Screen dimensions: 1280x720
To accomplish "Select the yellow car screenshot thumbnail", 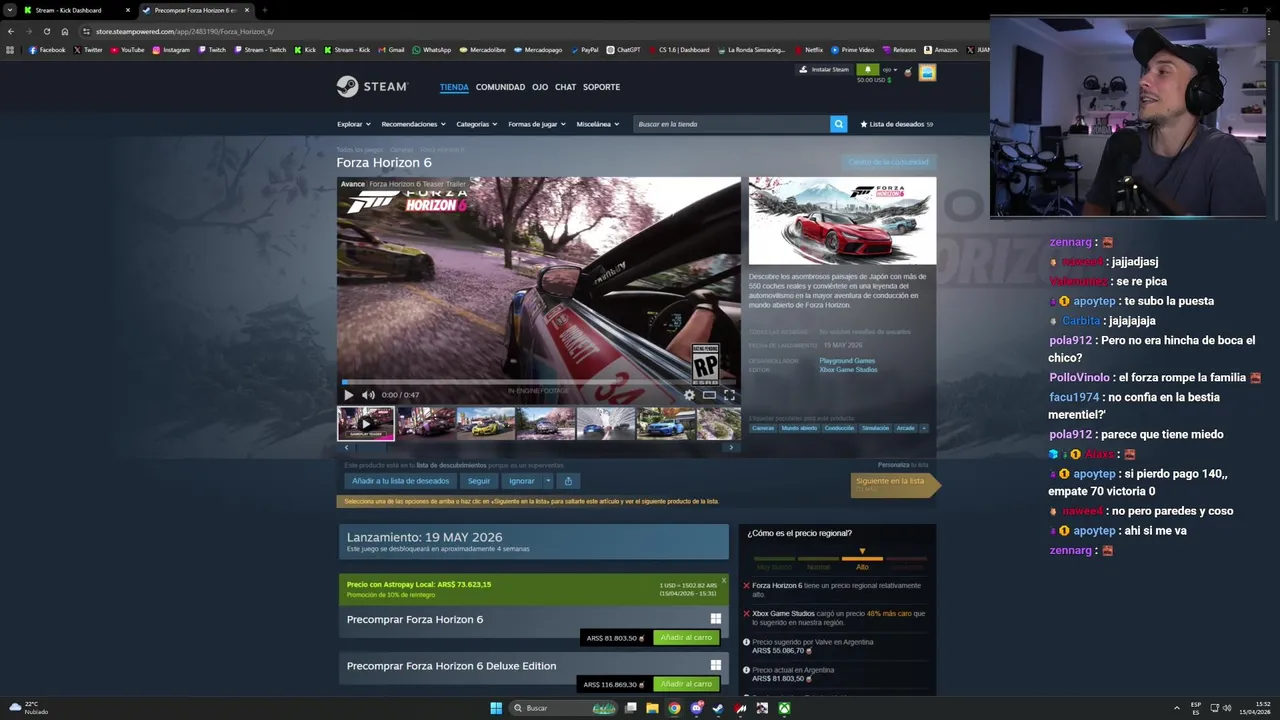I will pos(486,423).
